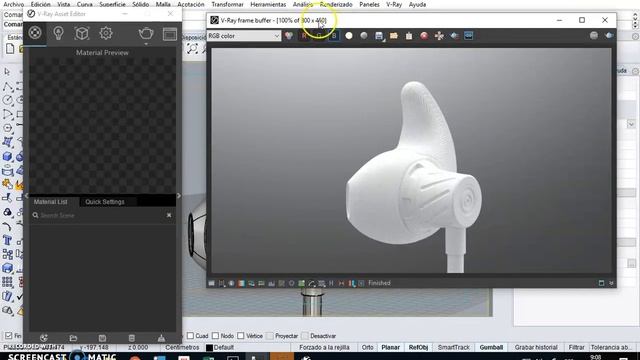640x360 pixels.
Task: Click Forzado a la rejilla in status bar
Action: [x=324, y=347]
